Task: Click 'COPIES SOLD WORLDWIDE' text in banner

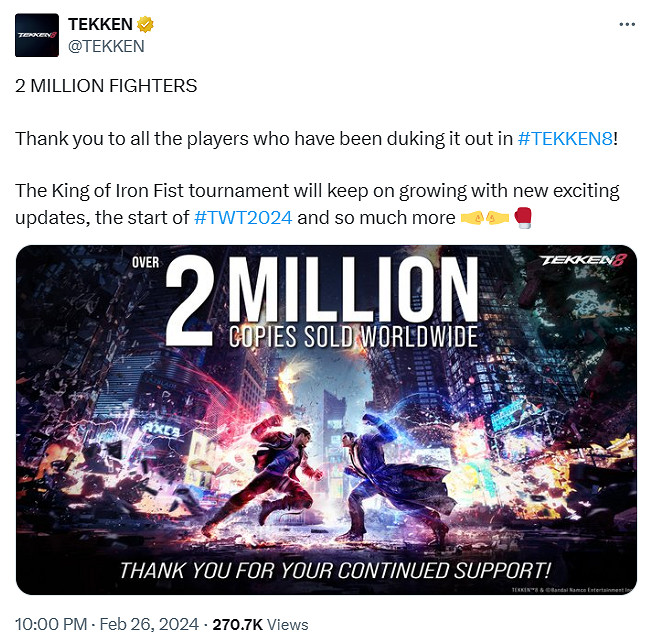Action: click(x=353, y=337)
